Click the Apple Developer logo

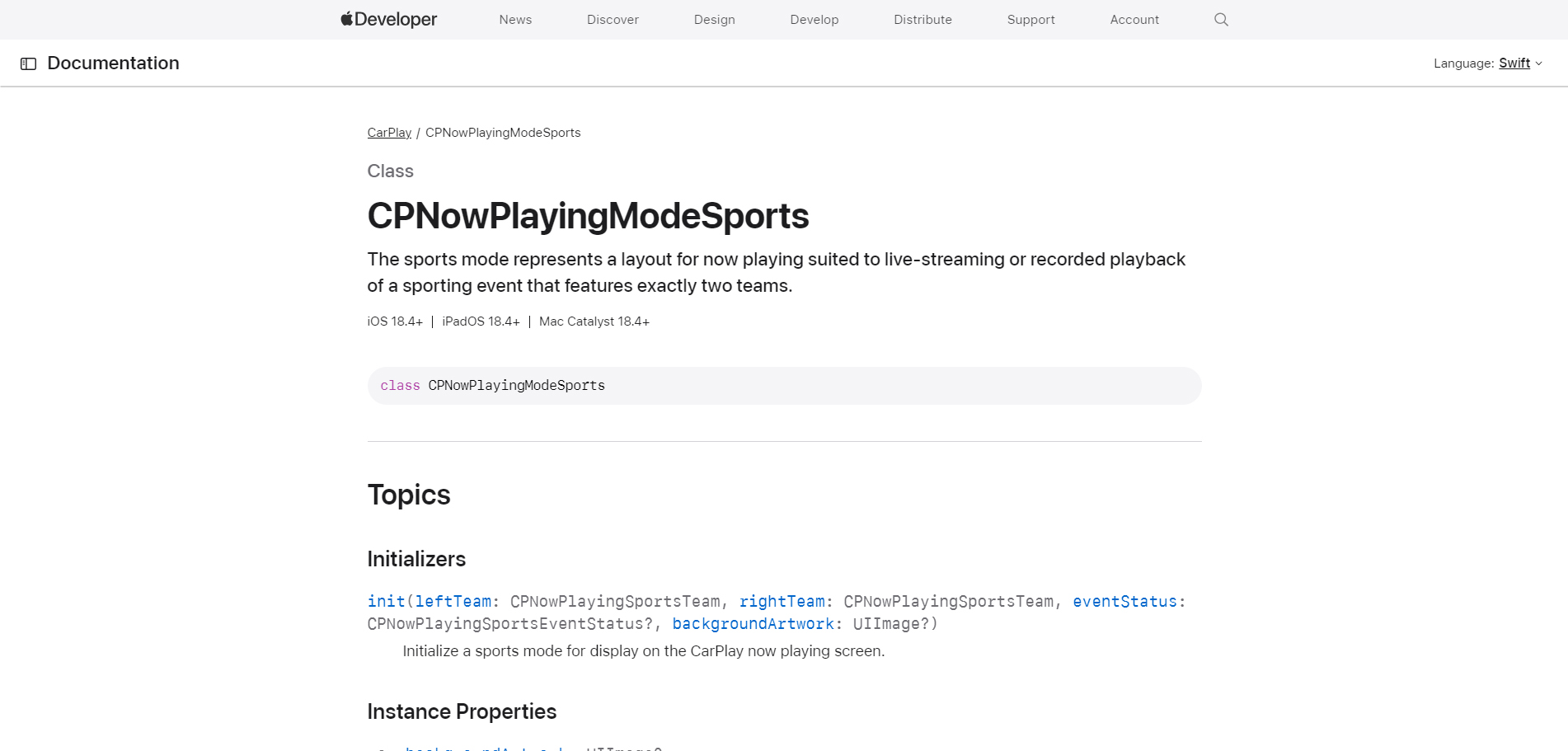point(387,19)
